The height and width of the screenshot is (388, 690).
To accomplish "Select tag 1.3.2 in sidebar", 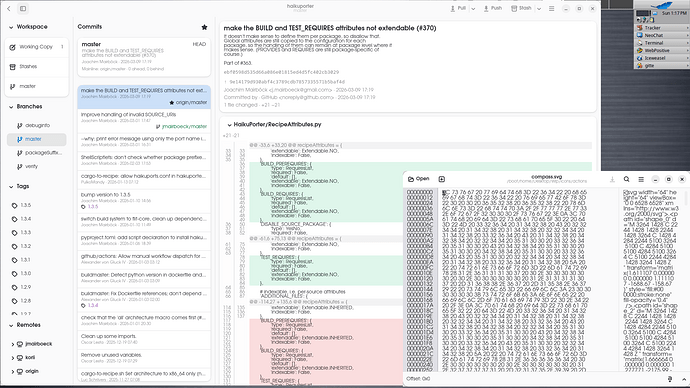I will [x=37, y=246].
